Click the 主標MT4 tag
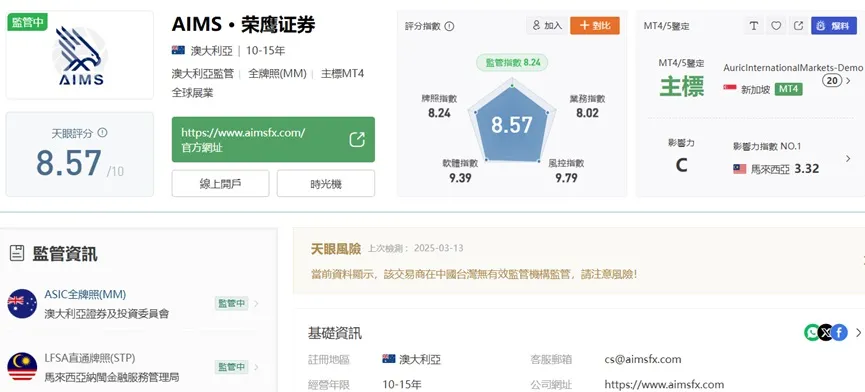This screenshot has height=392, width=865. pos(343,73)
